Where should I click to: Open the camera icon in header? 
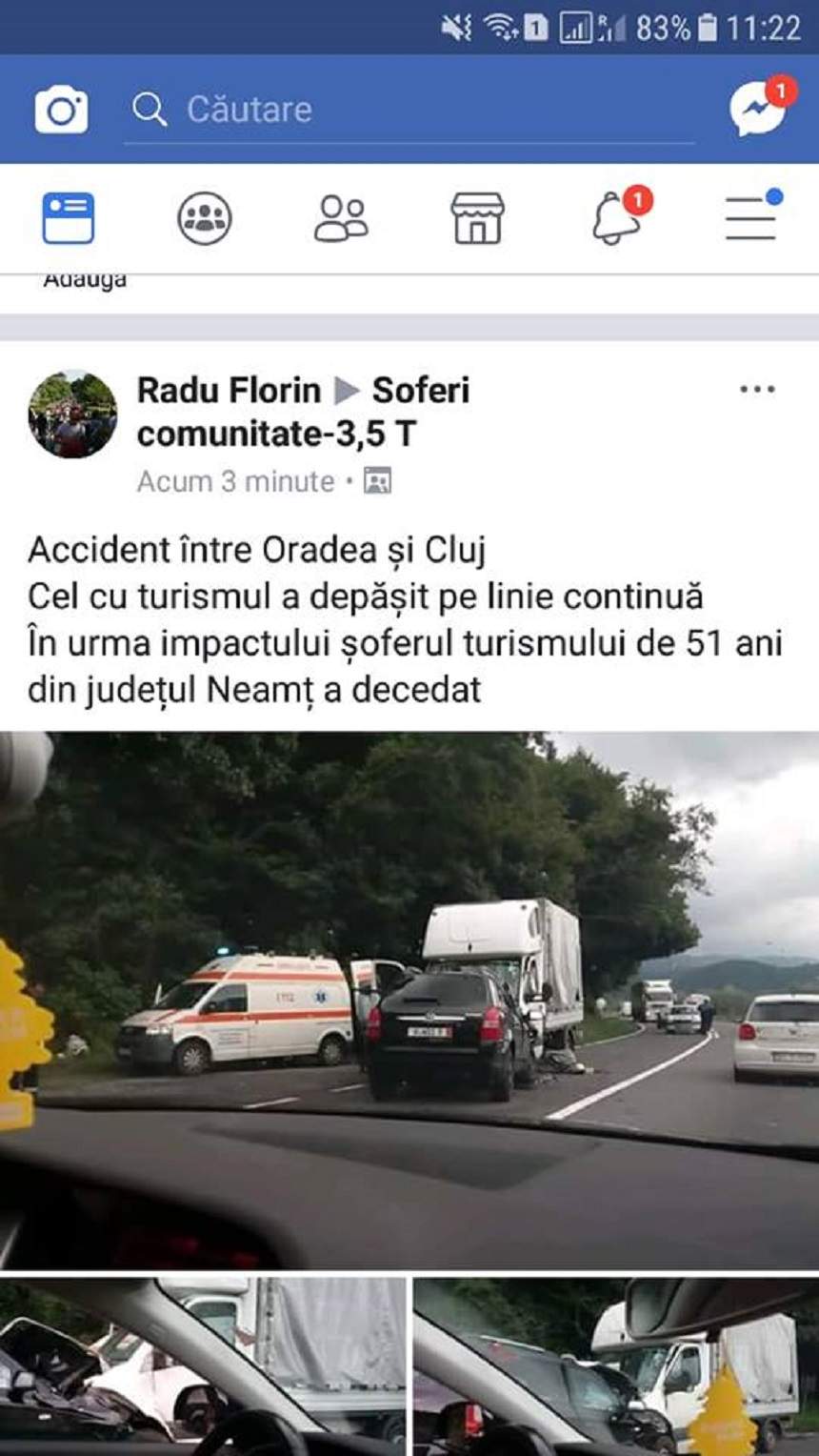[62, 110]
